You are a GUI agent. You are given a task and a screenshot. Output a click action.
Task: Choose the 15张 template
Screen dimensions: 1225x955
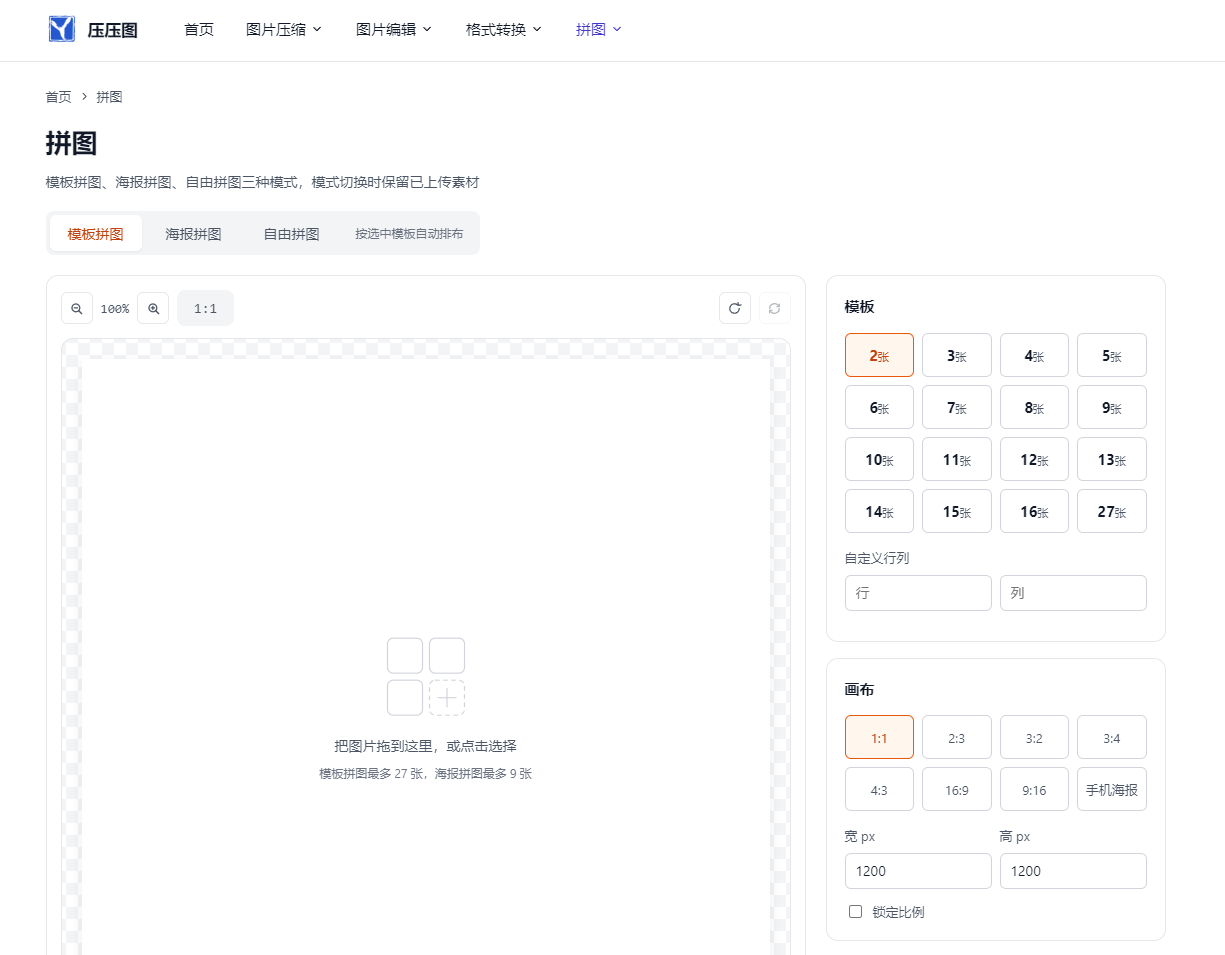(x=957, y=511)
